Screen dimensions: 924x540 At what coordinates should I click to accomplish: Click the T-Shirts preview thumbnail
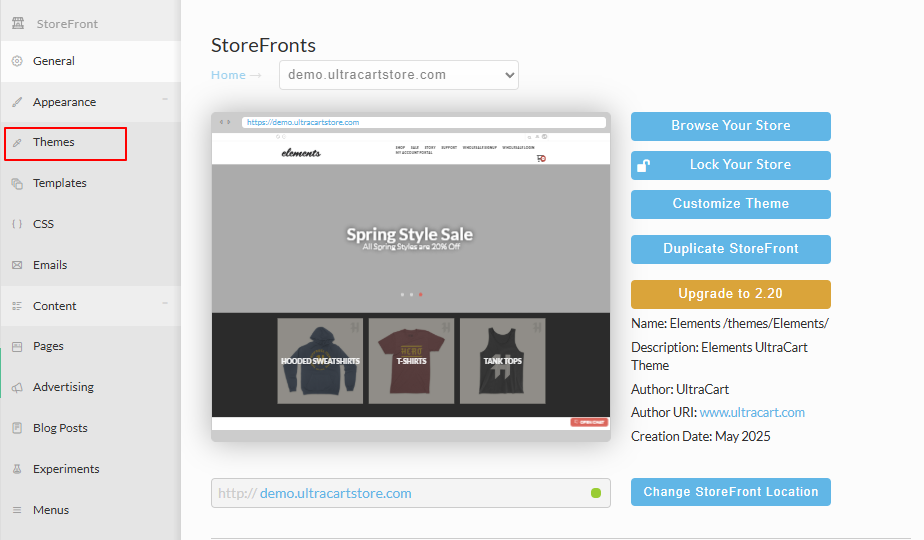point(411,361)
